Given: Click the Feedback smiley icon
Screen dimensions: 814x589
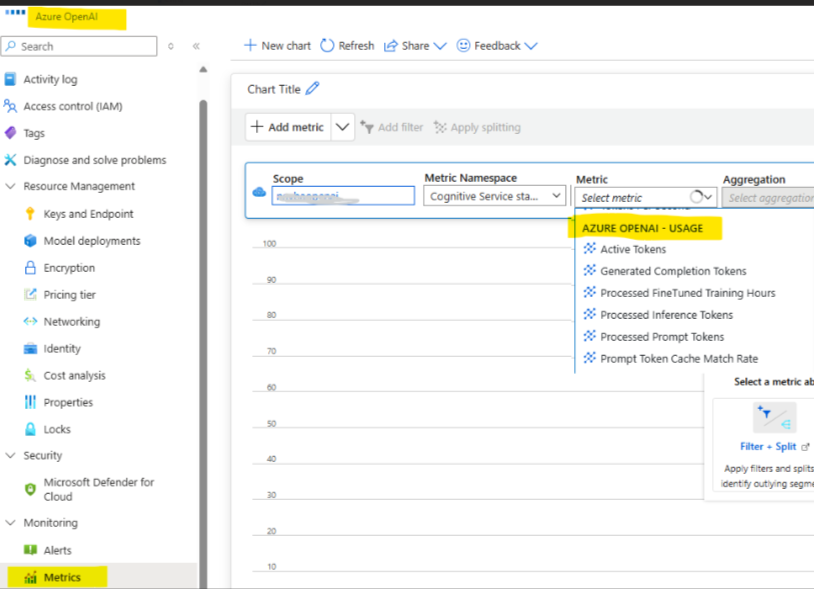Looking at the screenshot, I should (463, 46).
